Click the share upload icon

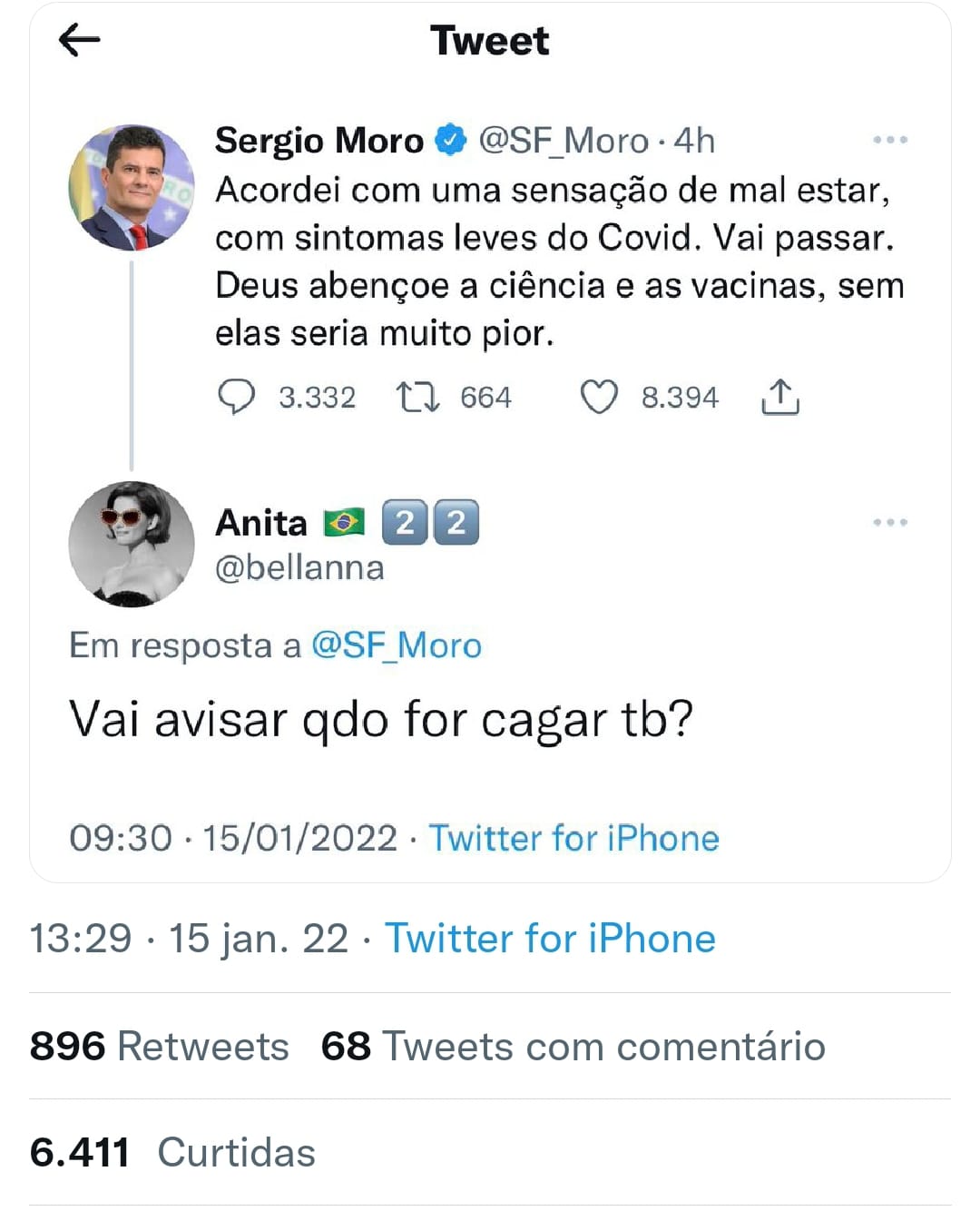[779, 398]
